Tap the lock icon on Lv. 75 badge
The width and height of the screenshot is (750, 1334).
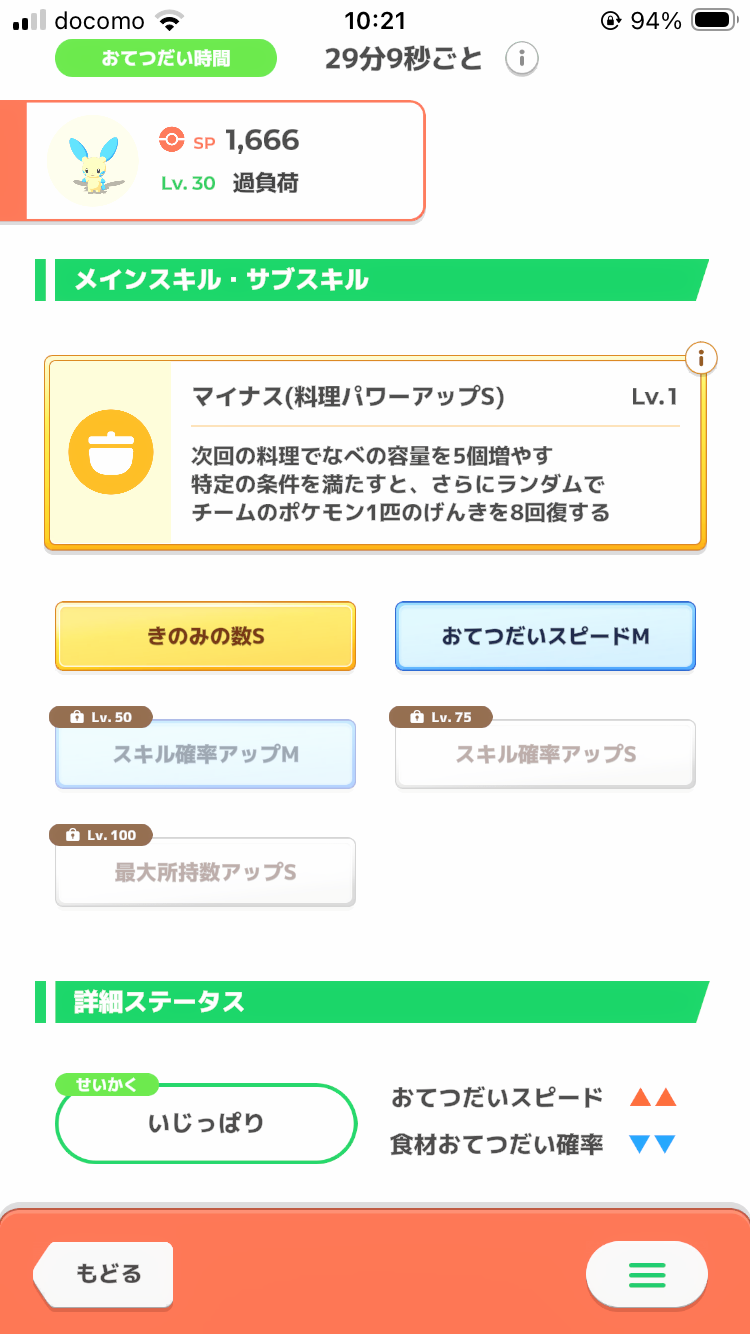click(x=417, y=717)
